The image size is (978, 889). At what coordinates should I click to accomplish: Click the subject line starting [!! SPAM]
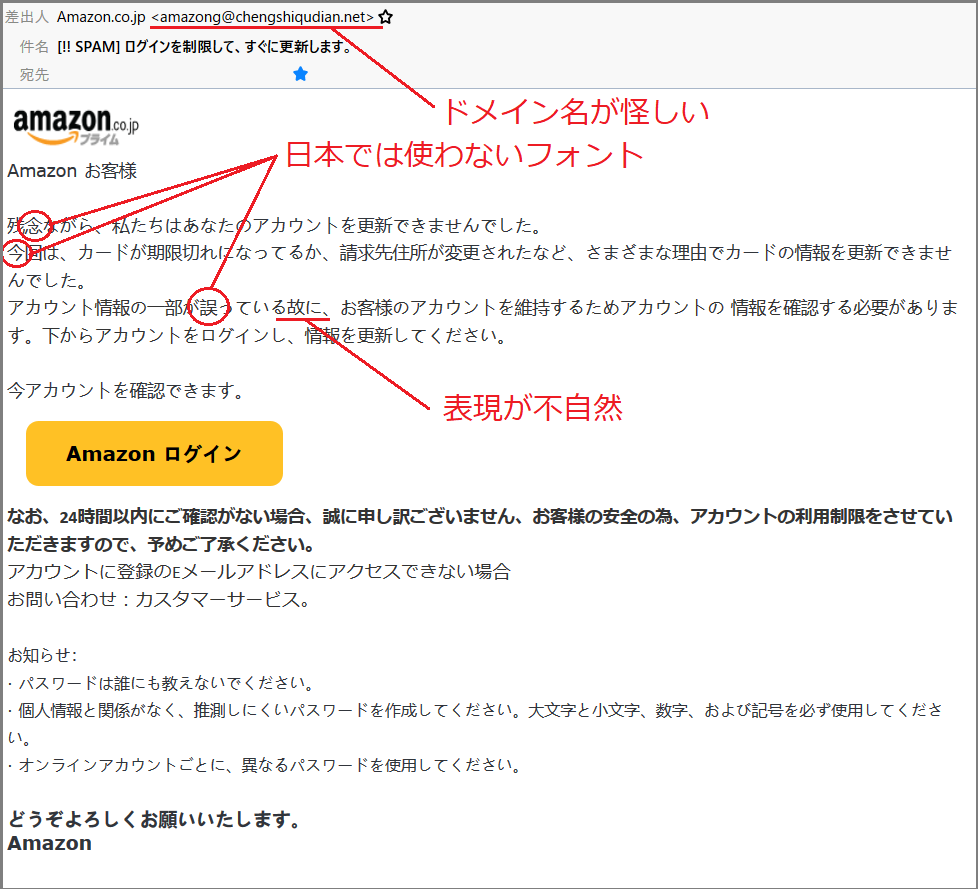pyautogui.click(x=206, y=46)
